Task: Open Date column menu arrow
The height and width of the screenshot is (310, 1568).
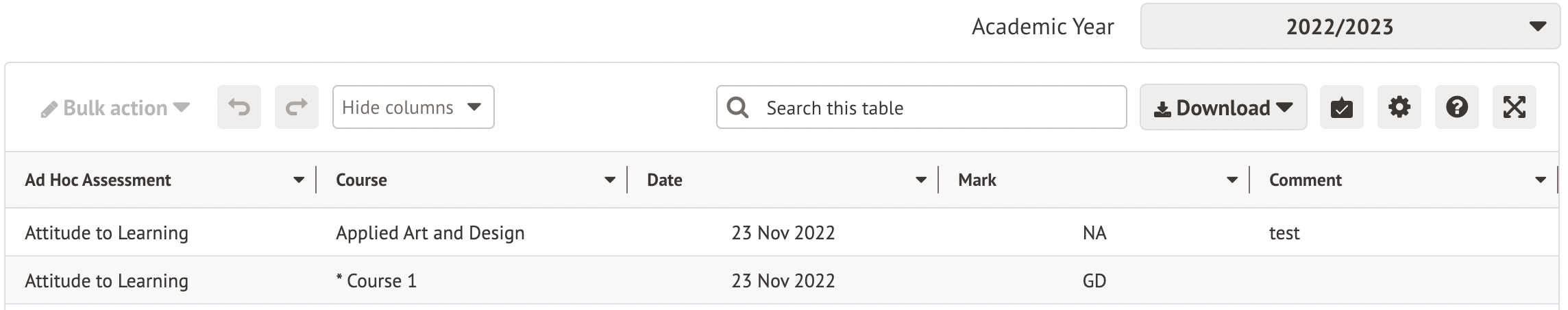Action: coord(921,180)
